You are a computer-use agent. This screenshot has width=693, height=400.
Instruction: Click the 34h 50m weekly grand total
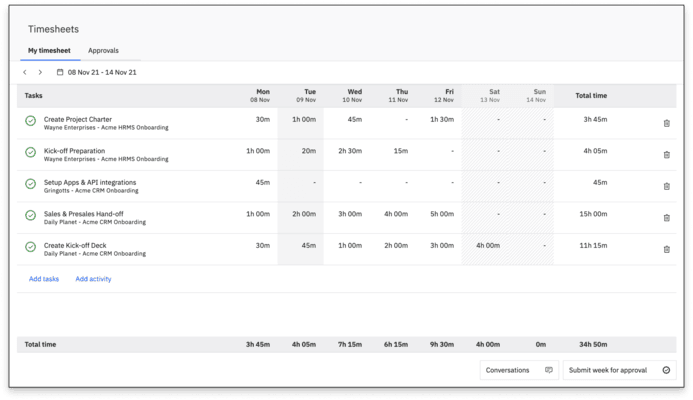[593, 344]
